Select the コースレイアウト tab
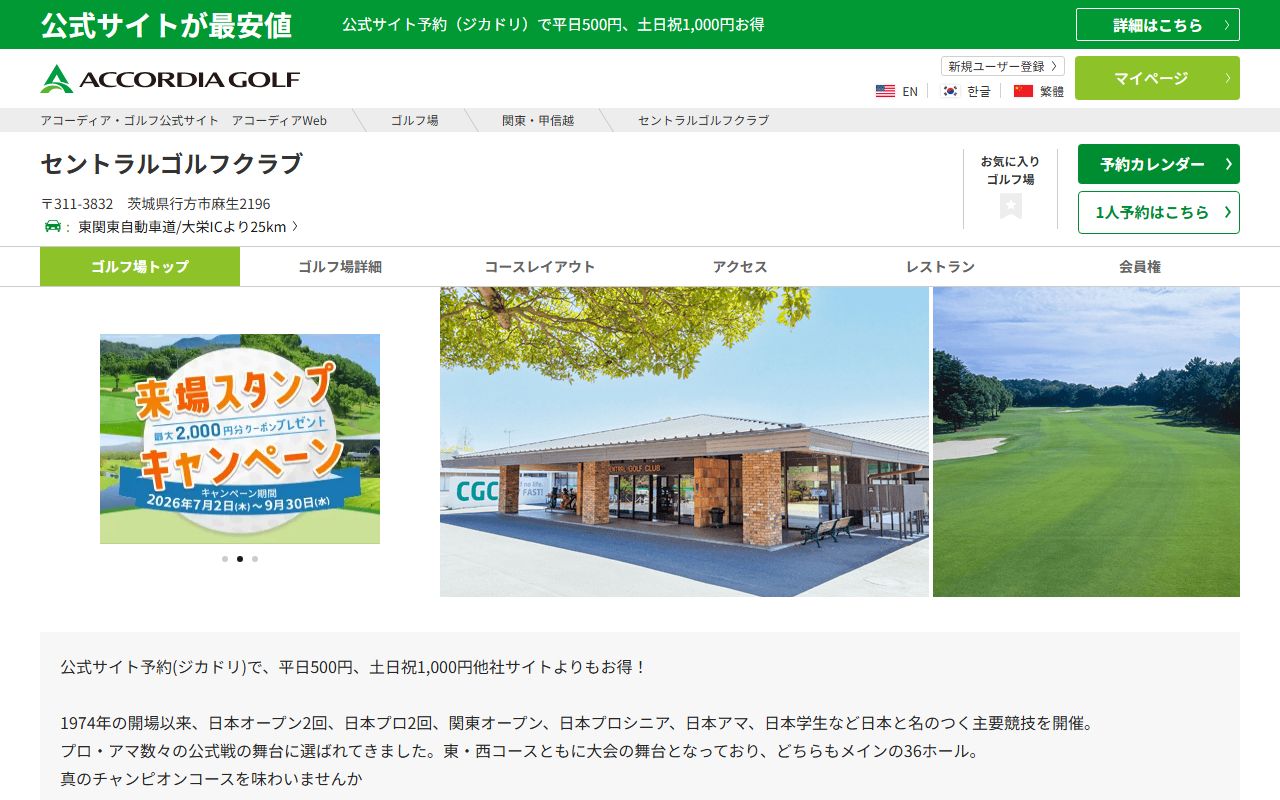Image resolution: width=1280 pixels, height=800 pixels. [x=540, y=267]
